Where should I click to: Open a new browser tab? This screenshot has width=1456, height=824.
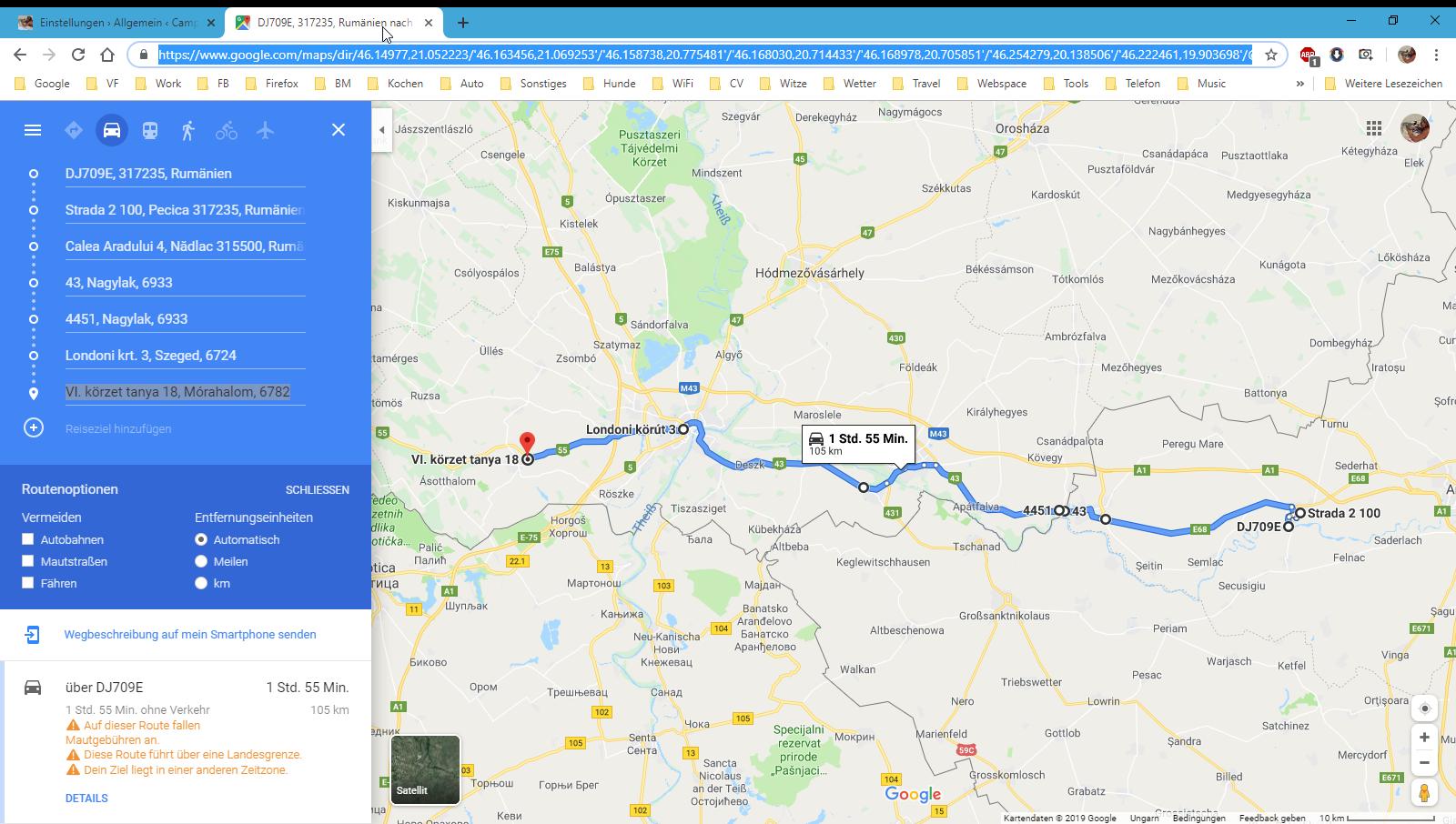click(462, 23)
